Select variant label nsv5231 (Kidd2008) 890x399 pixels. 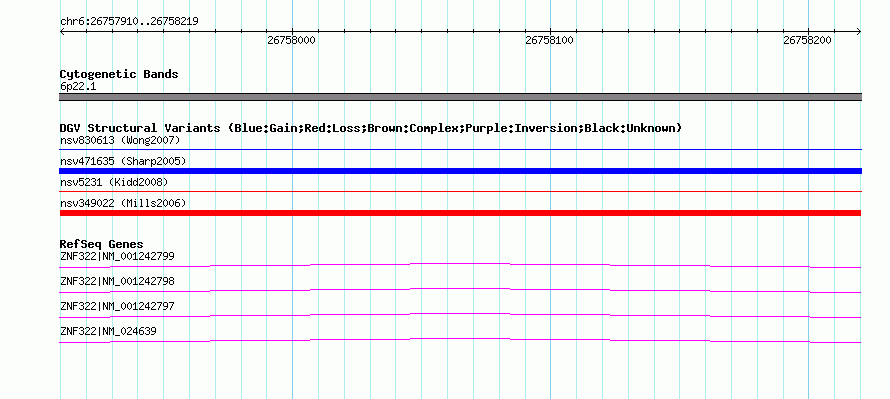114,182
